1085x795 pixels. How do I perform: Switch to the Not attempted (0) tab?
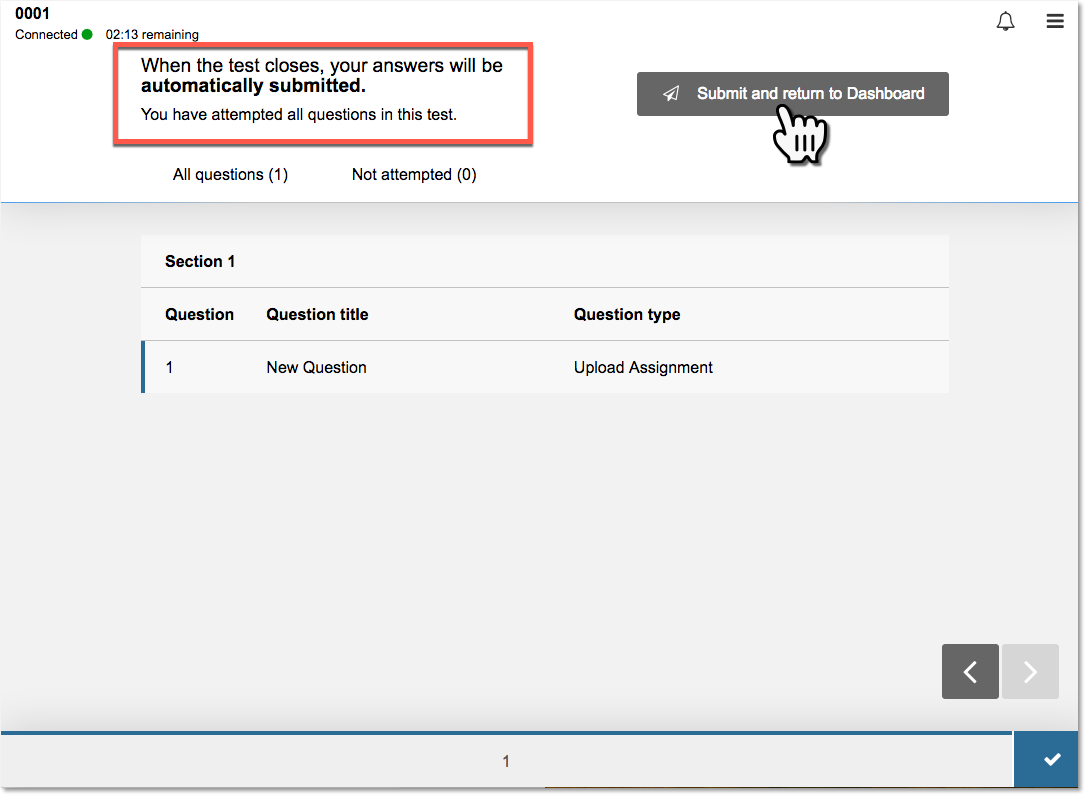[414, 175]
